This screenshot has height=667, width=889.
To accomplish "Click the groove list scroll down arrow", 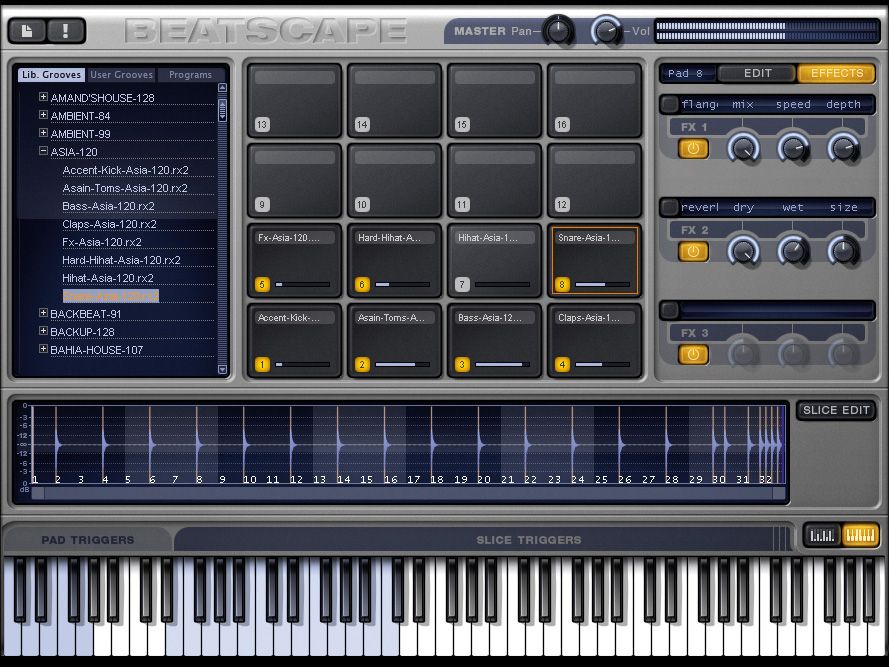I will 222,369.
